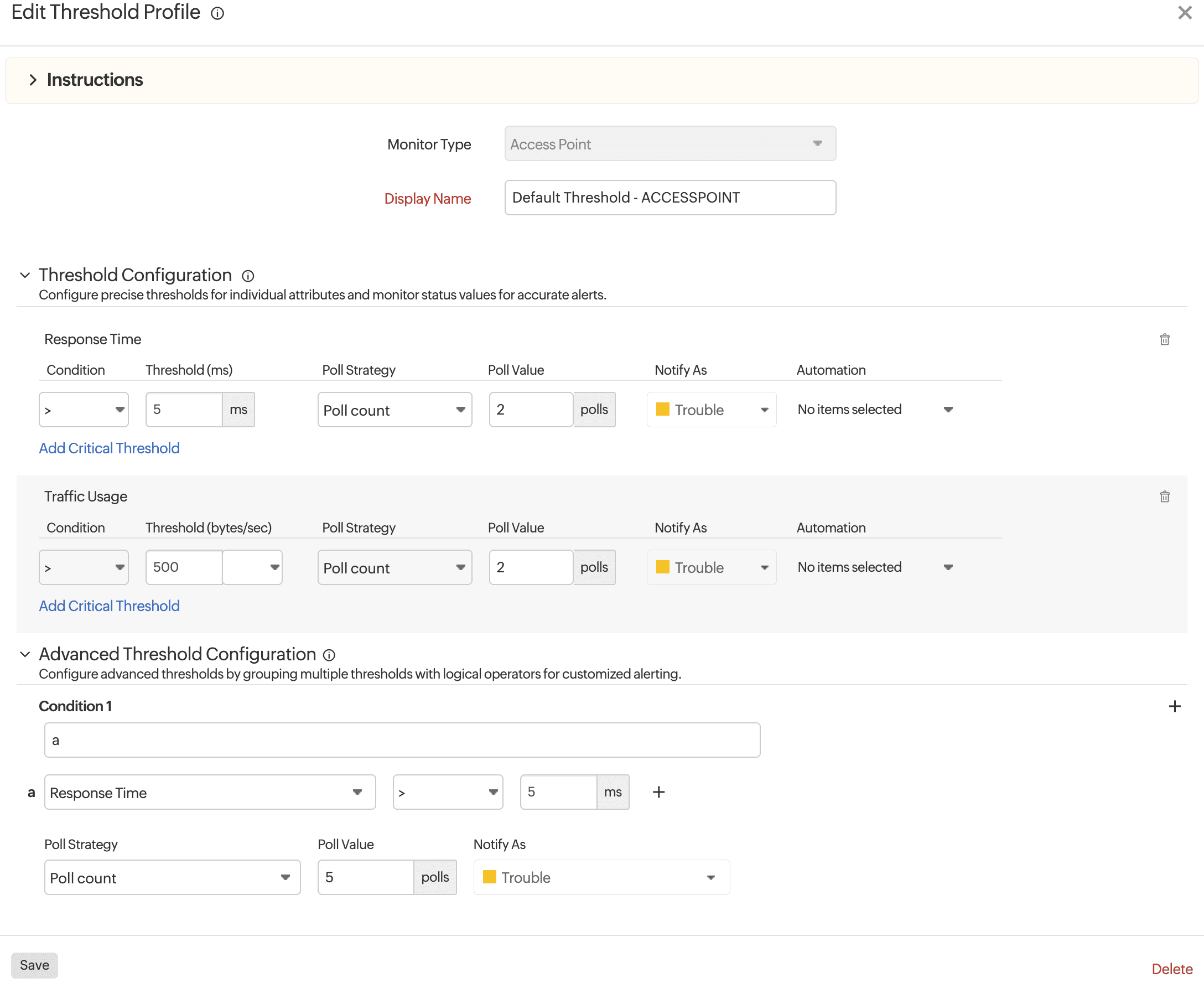Click info icon beside Edit Threshold Profile title
Screen dimensions: 1204x983
pos(217,13)
